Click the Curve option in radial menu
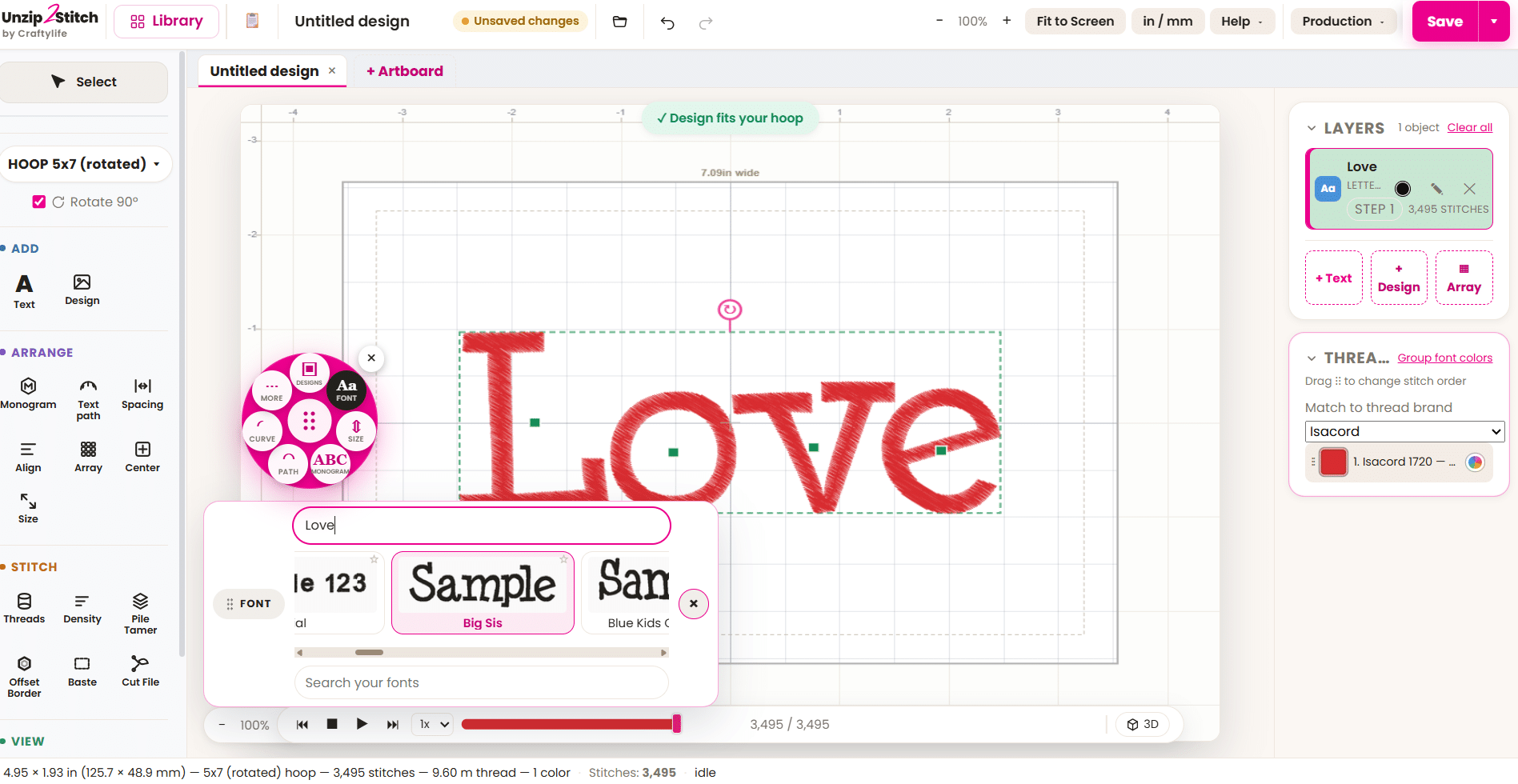Screen dimensions: 1518x784 coord(262,430)
